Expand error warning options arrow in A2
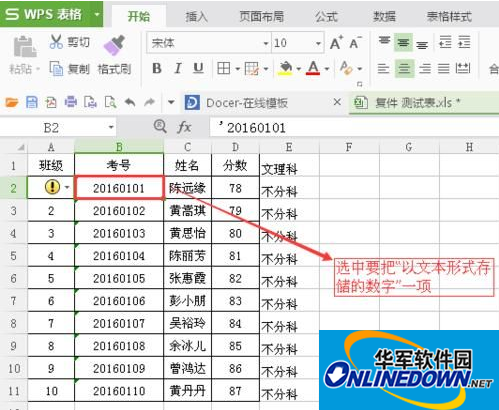 (x=67, y=188)
